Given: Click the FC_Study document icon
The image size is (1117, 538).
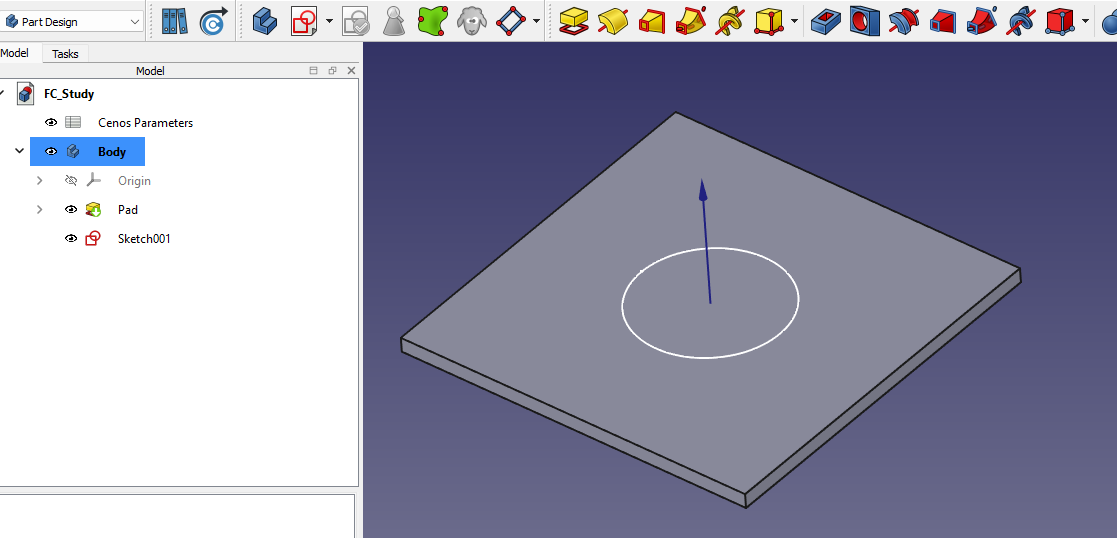Looking at the screenshot, I should click(26, 93).
